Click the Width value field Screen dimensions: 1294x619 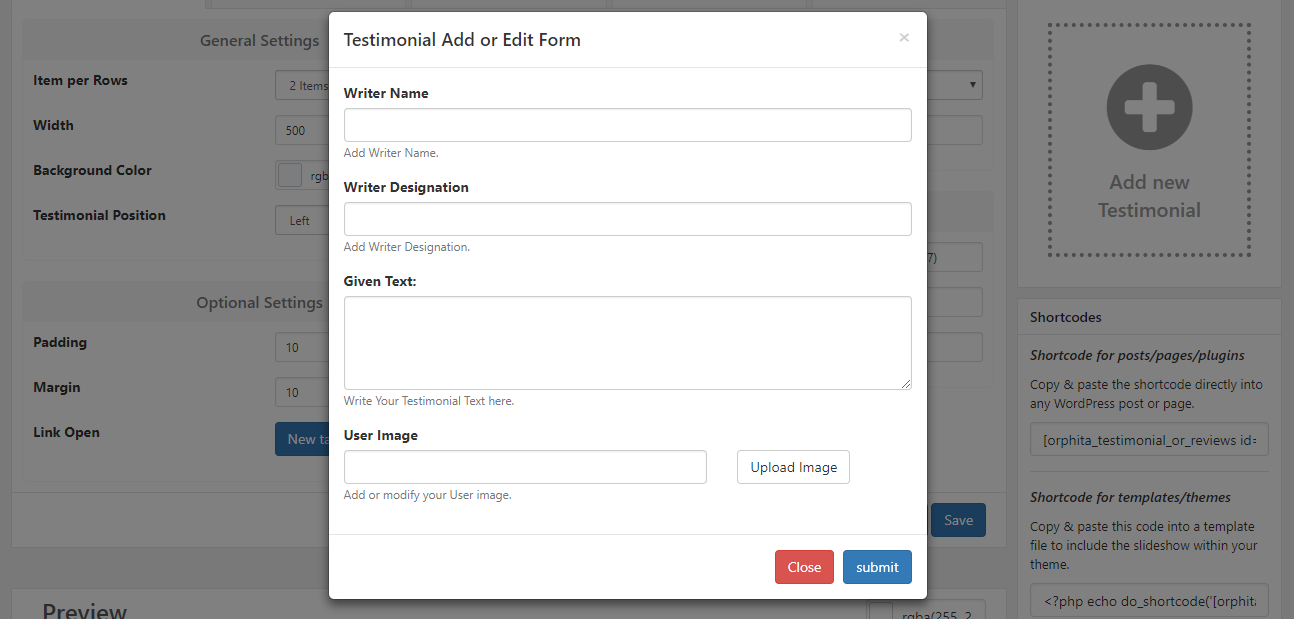coord(303,130)
